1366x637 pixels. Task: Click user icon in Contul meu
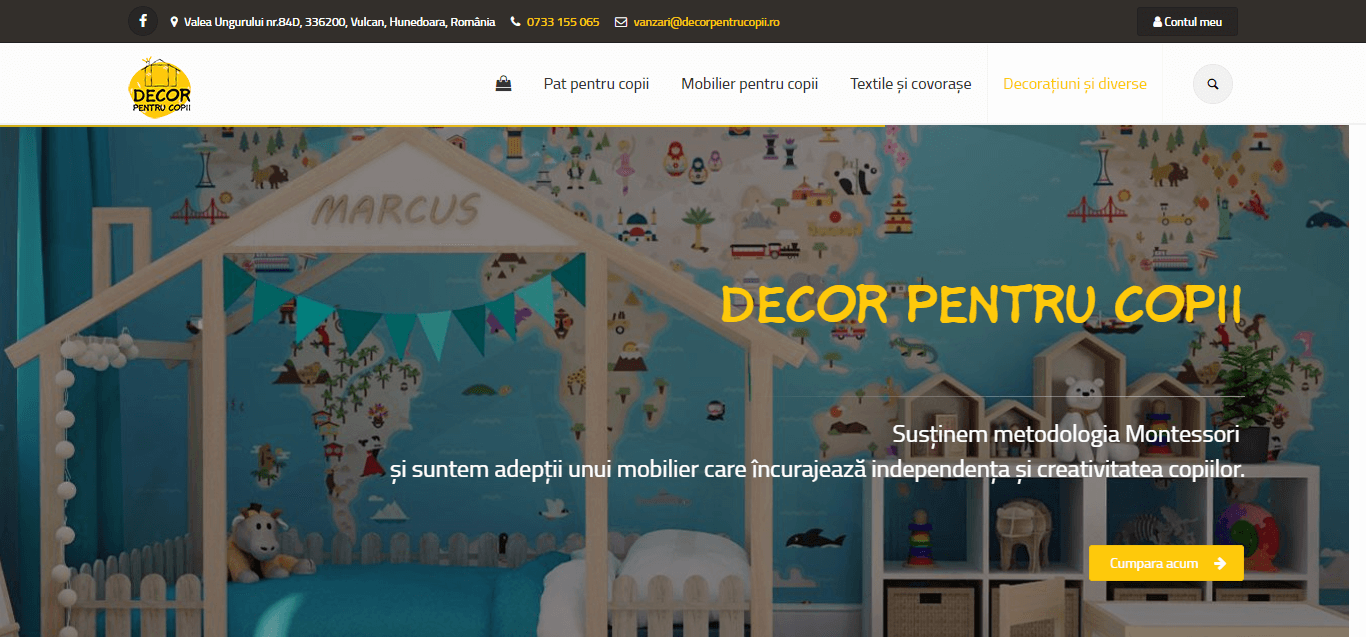click(x=1158, y=22)
